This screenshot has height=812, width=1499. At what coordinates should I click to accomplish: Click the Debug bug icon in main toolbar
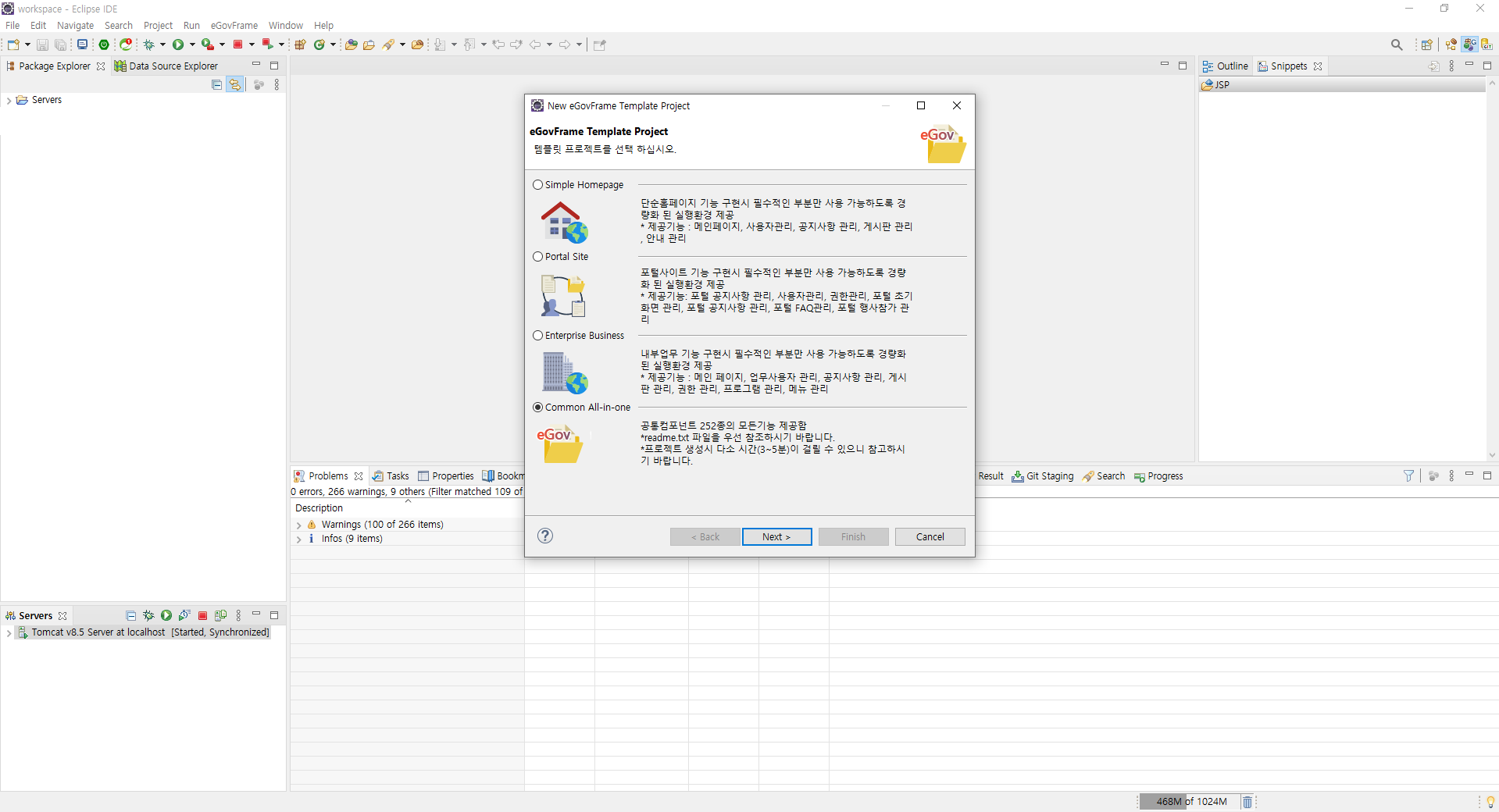point(148,45)
